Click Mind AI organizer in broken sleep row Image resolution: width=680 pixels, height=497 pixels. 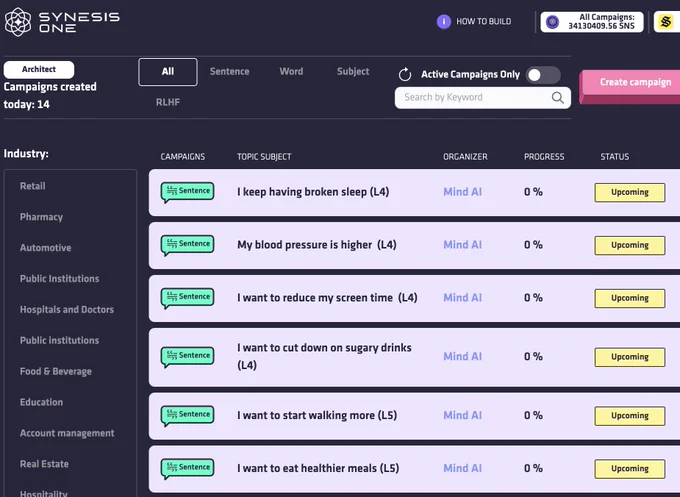click(x=462, y=192)
